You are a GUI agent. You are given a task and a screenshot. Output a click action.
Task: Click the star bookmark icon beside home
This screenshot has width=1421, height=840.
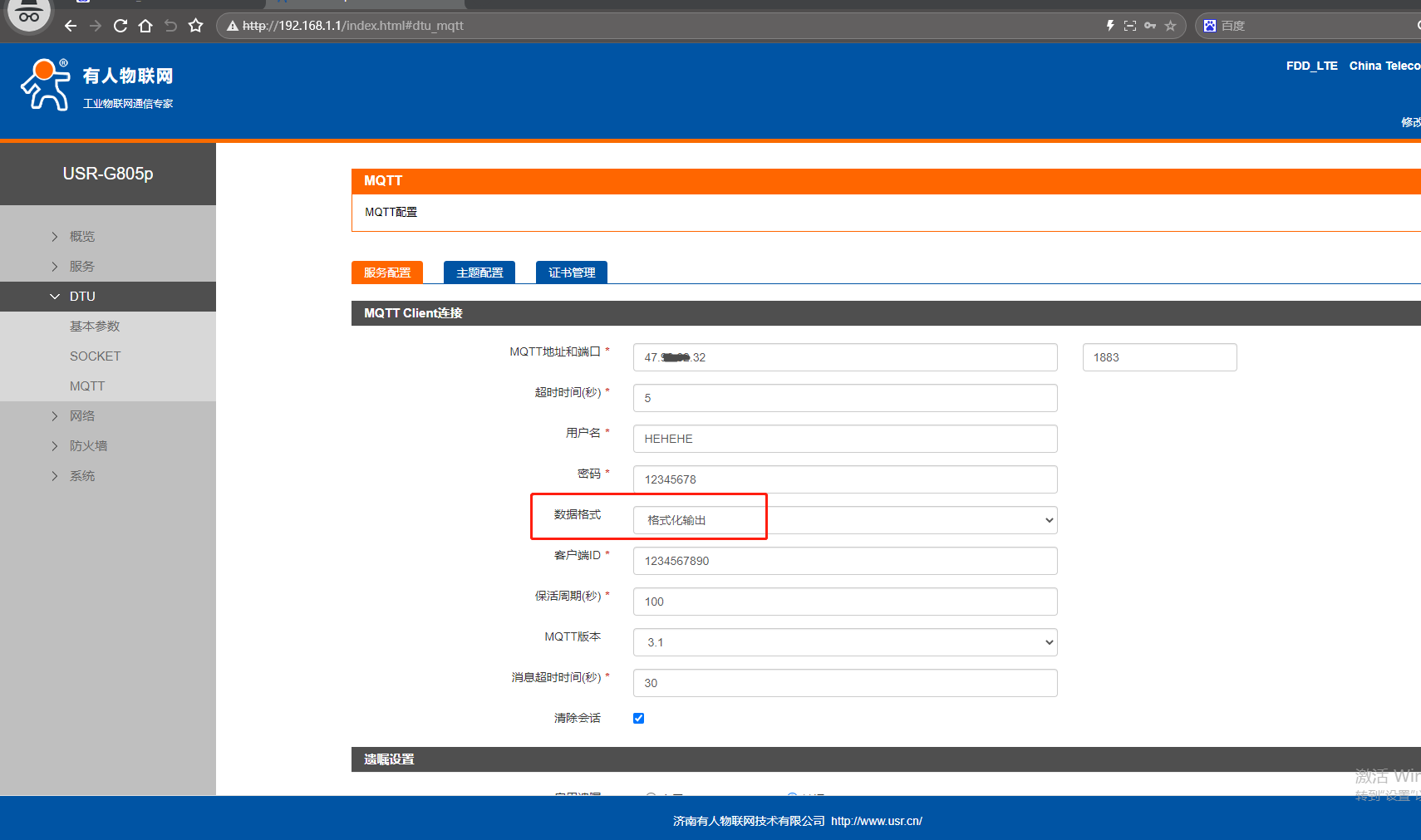[196, 26]
